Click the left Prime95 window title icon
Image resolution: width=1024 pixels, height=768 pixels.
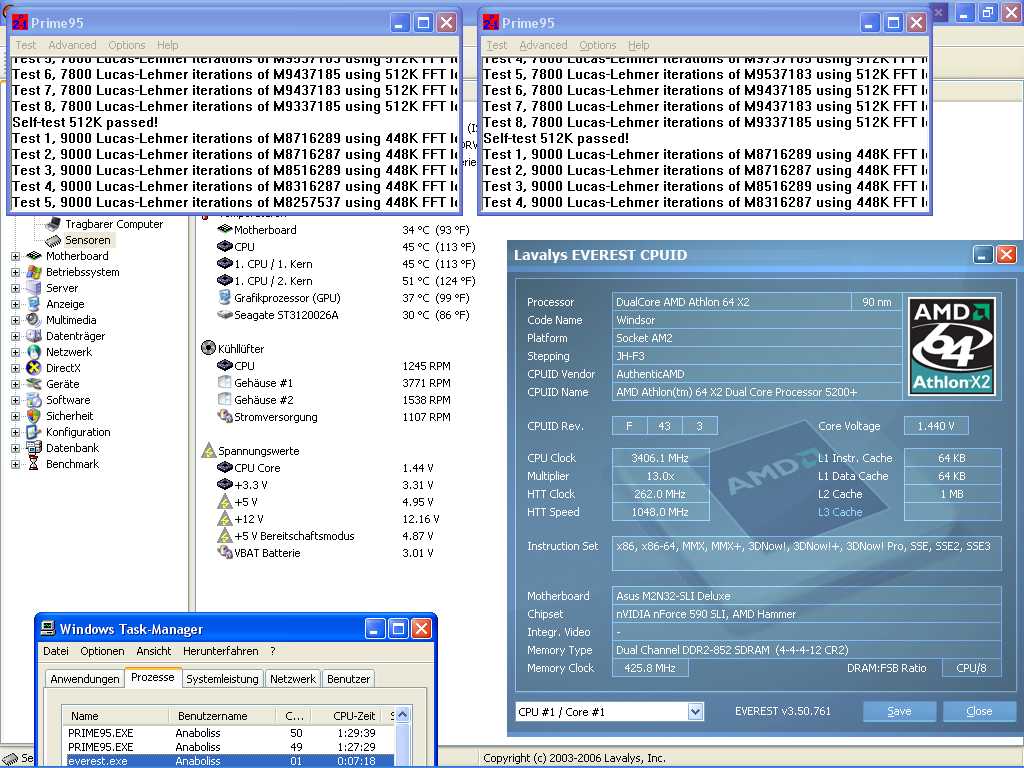click(20, 23)
